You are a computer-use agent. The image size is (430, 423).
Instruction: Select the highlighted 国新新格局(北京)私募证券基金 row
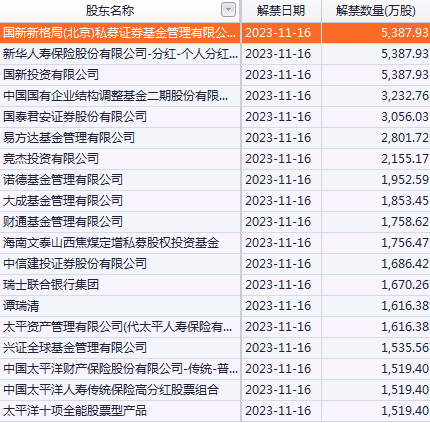(x=215, y=33)
